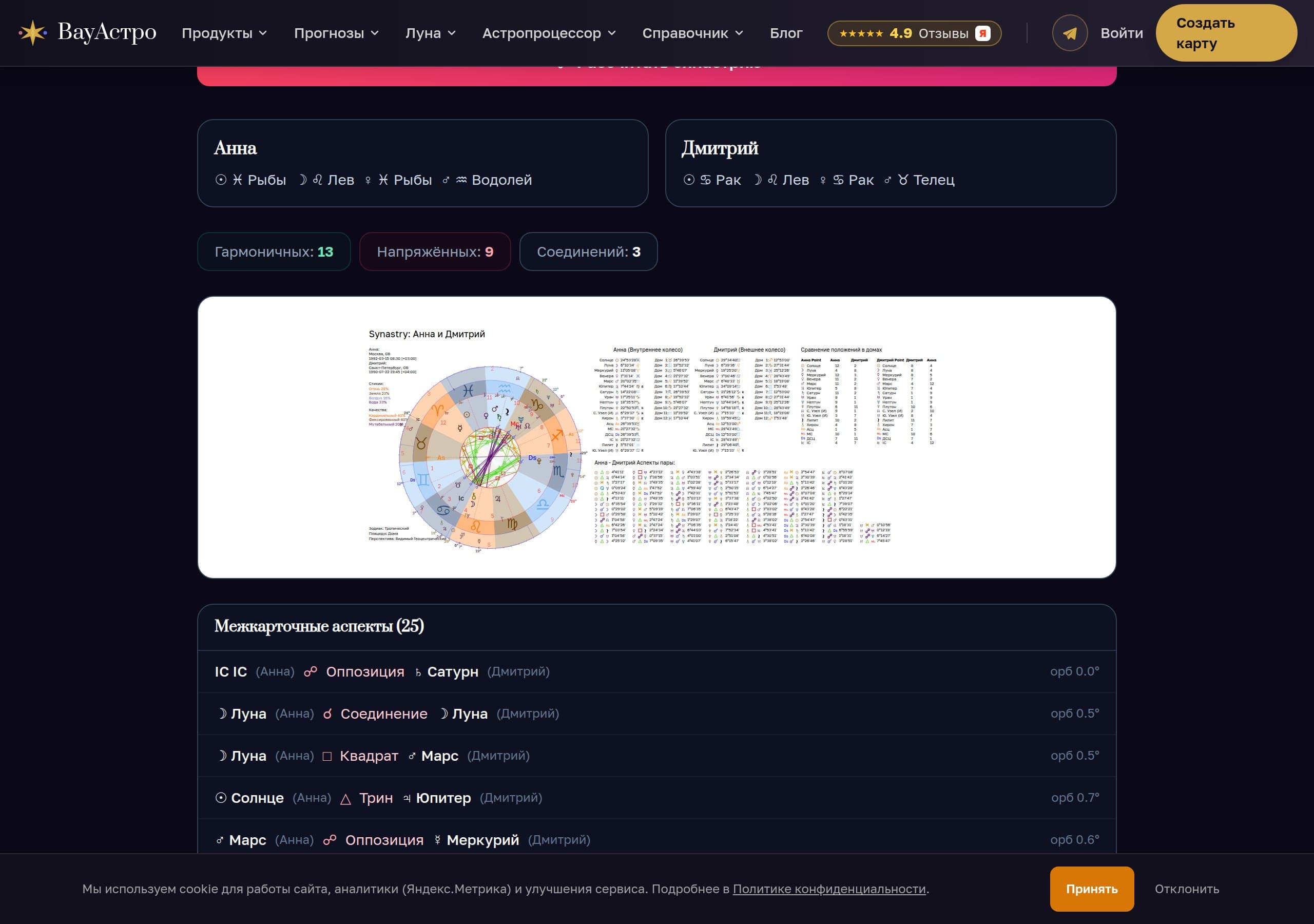Click Anna's Moon symbol beside Лев

pos(302,180)
